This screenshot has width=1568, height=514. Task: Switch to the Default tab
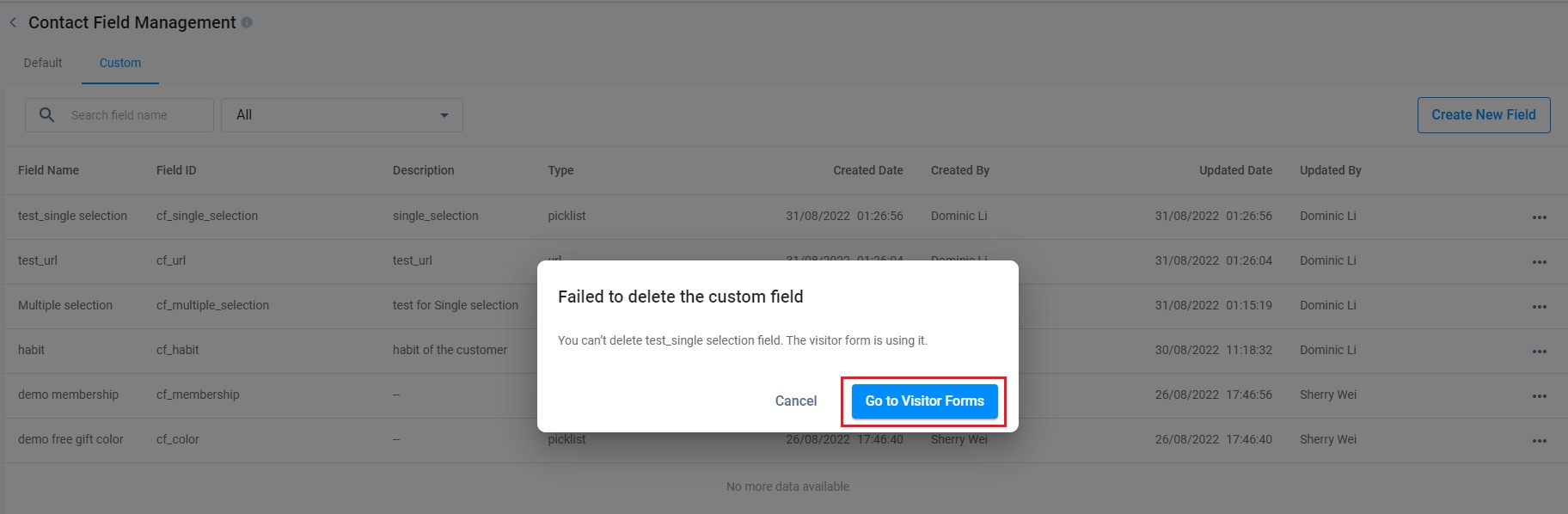[x=43, y=63]
